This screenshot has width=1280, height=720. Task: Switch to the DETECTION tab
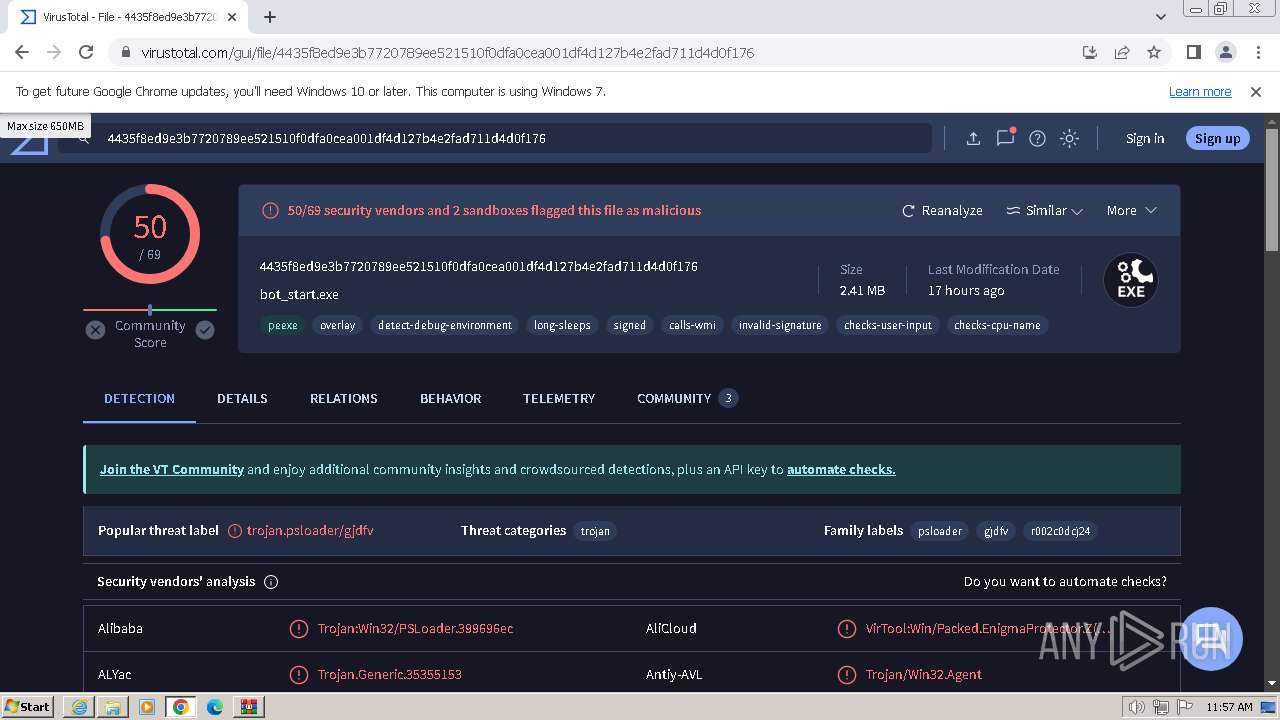click(x=139, y=398)
